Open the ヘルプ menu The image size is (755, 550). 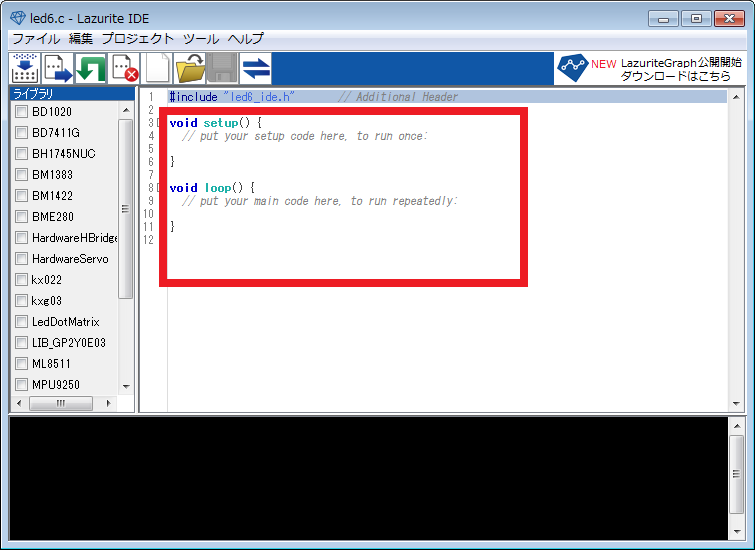[246, 39]
